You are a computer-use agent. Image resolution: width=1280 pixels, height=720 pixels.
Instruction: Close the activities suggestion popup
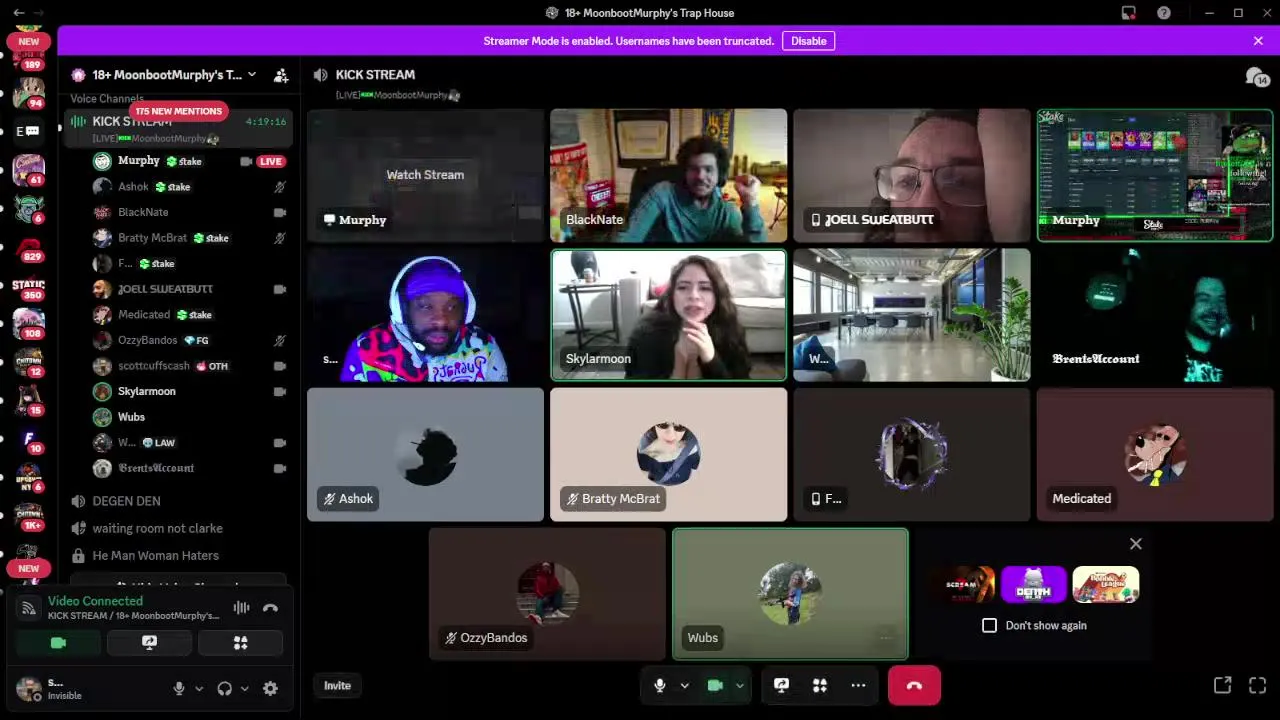(x=1136, y=544)
